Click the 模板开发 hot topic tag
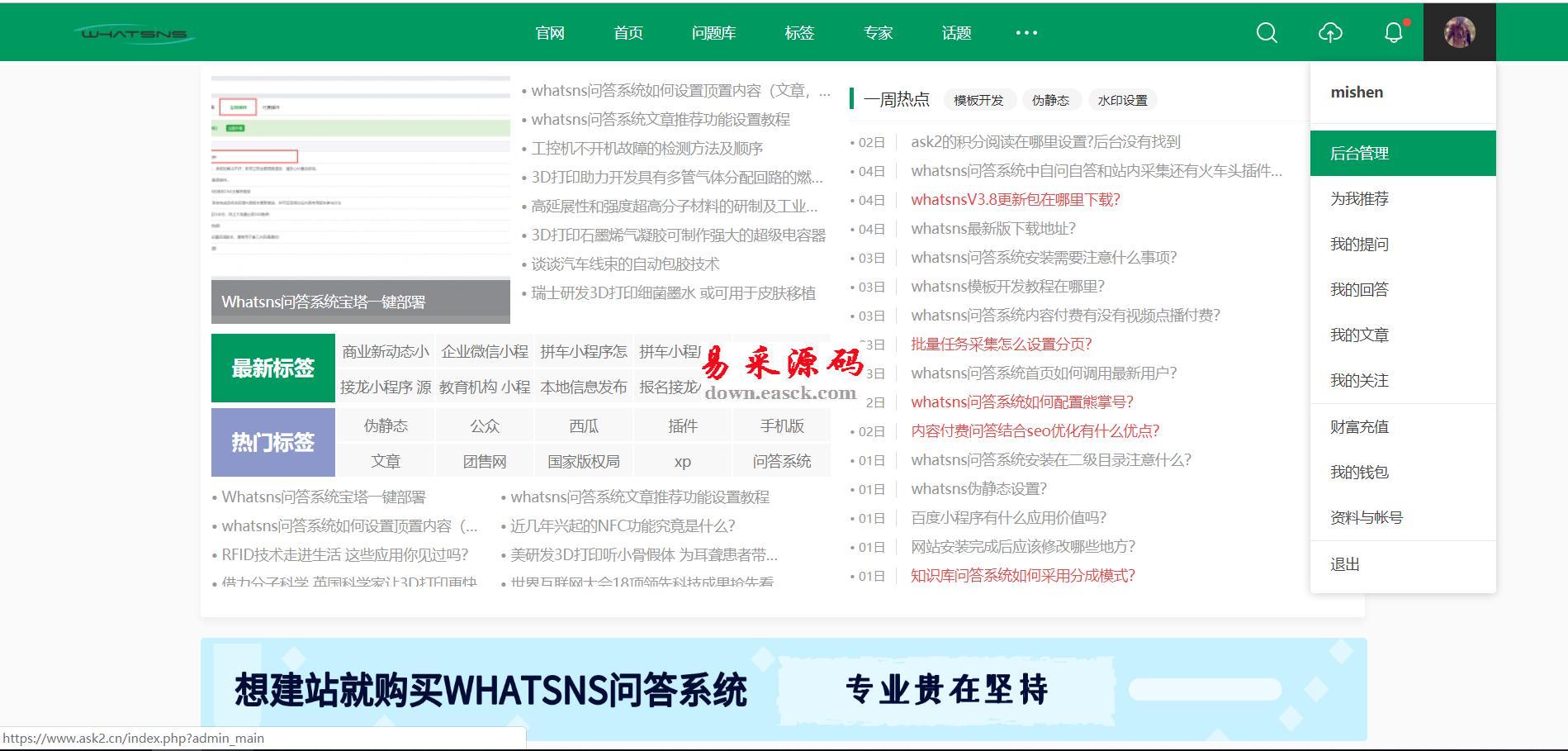Viewport: 1568px width, 751px height. (978, 101)
